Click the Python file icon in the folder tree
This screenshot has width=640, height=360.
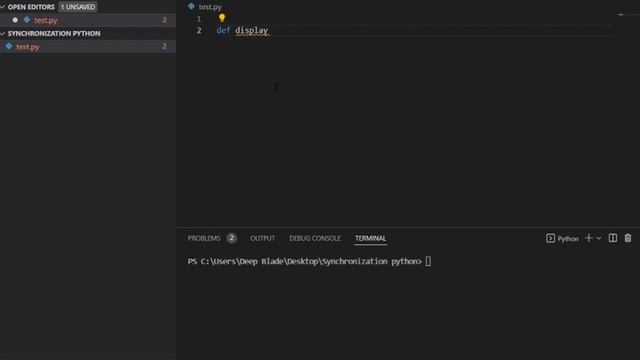coord(9,47)
